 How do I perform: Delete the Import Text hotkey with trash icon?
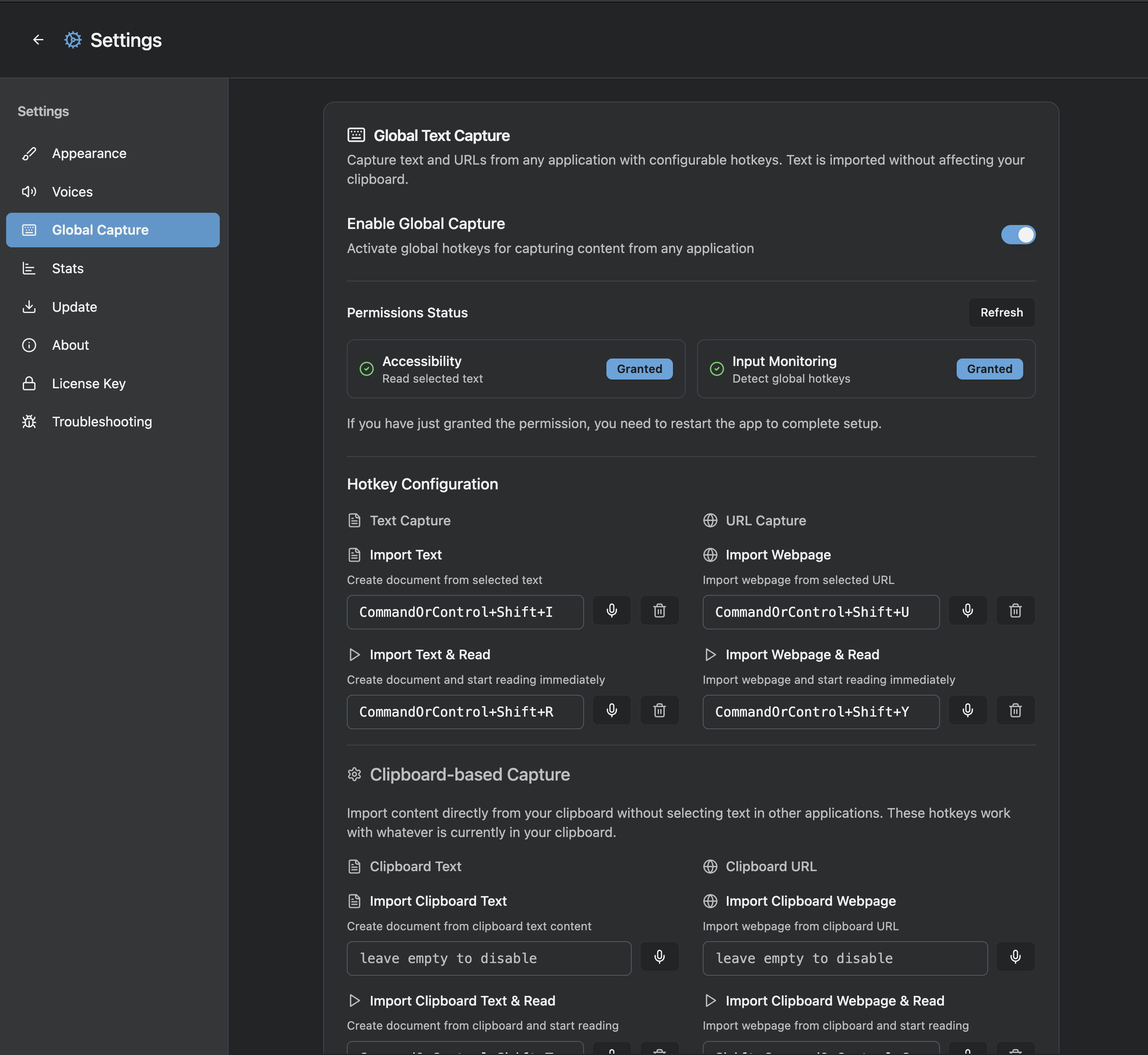[659, 611]
